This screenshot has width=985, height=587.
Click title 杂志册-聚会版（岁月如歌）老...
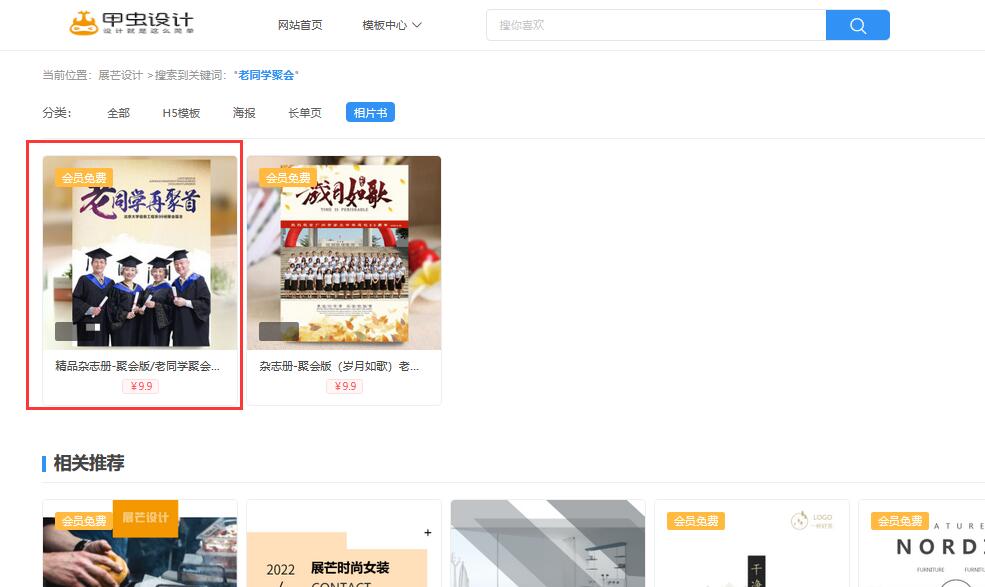tap(339, 366)
